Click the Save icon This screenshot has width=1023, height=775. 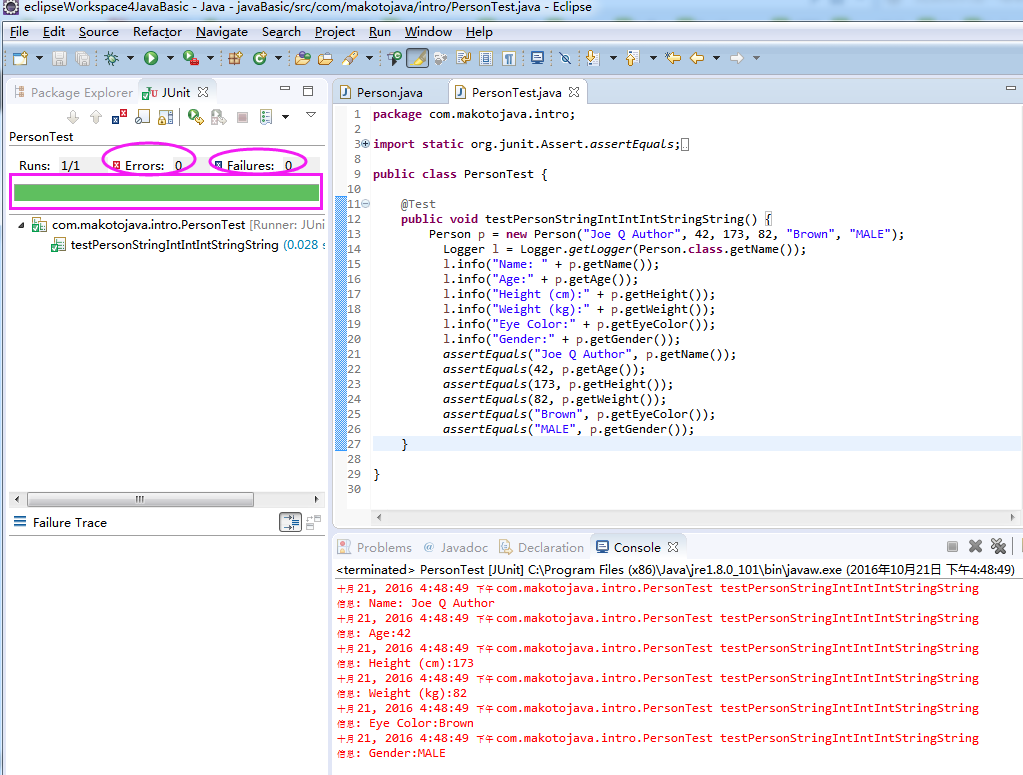pyautogui.click(x=59, y=59)
